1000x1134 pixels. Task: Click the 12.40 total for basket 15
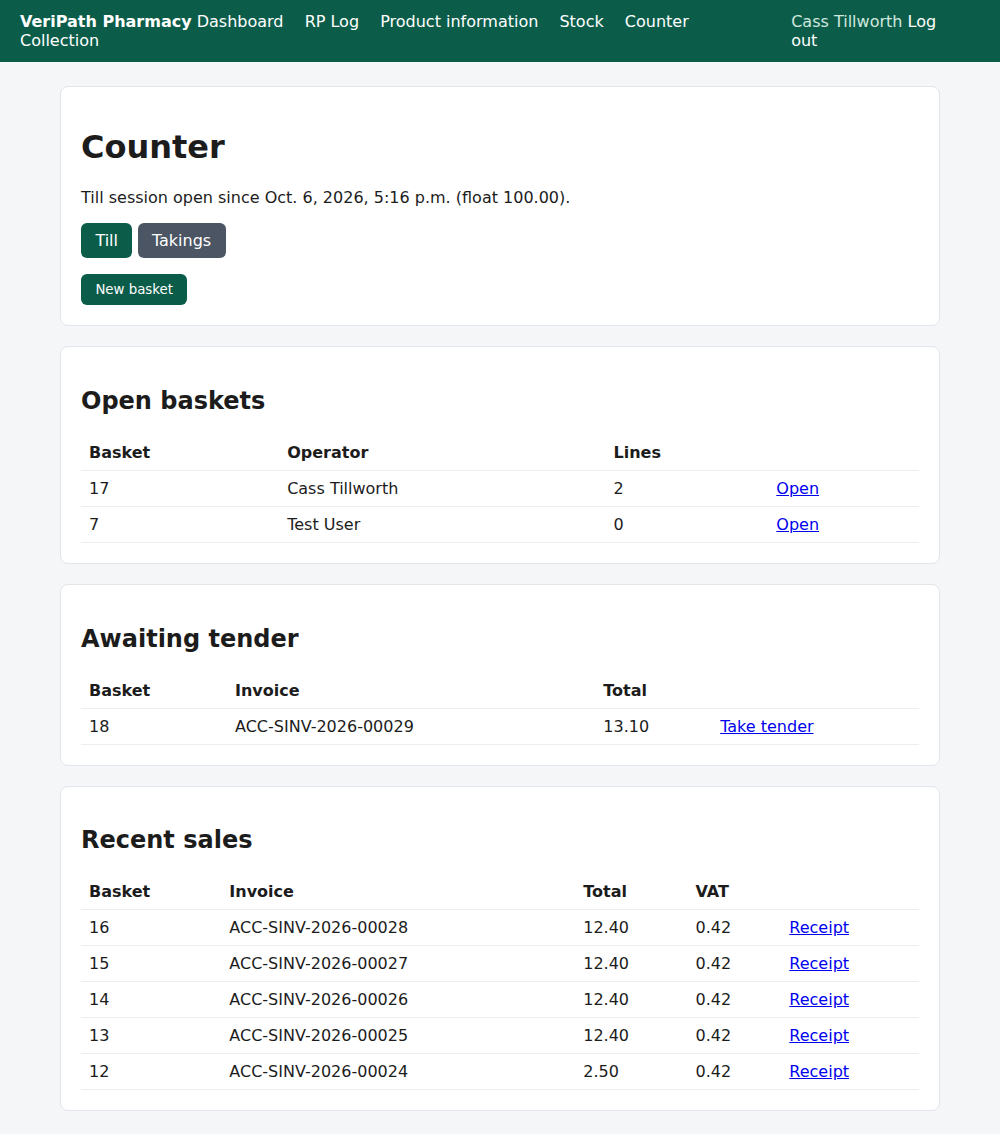click(x=606, y=964)
